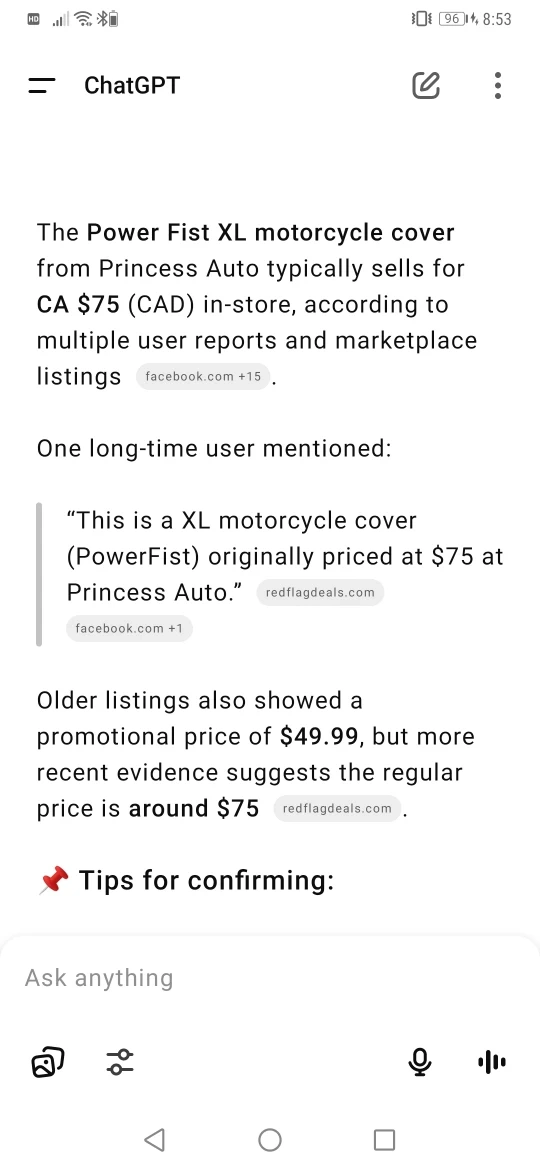Tap the photo attachment icon

(x=48, y=1061)
